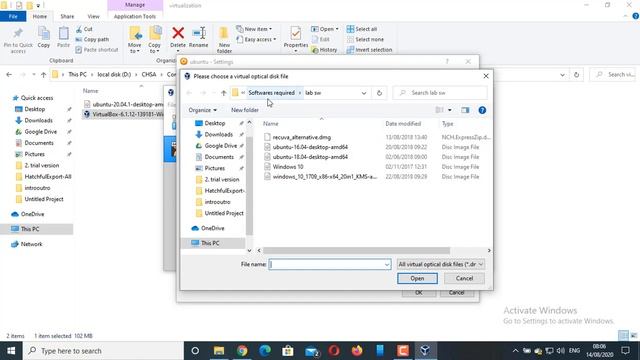640x360 pixels.
Task: Click the Paste icon in the ribbon
Action: (x=63, y=37)
